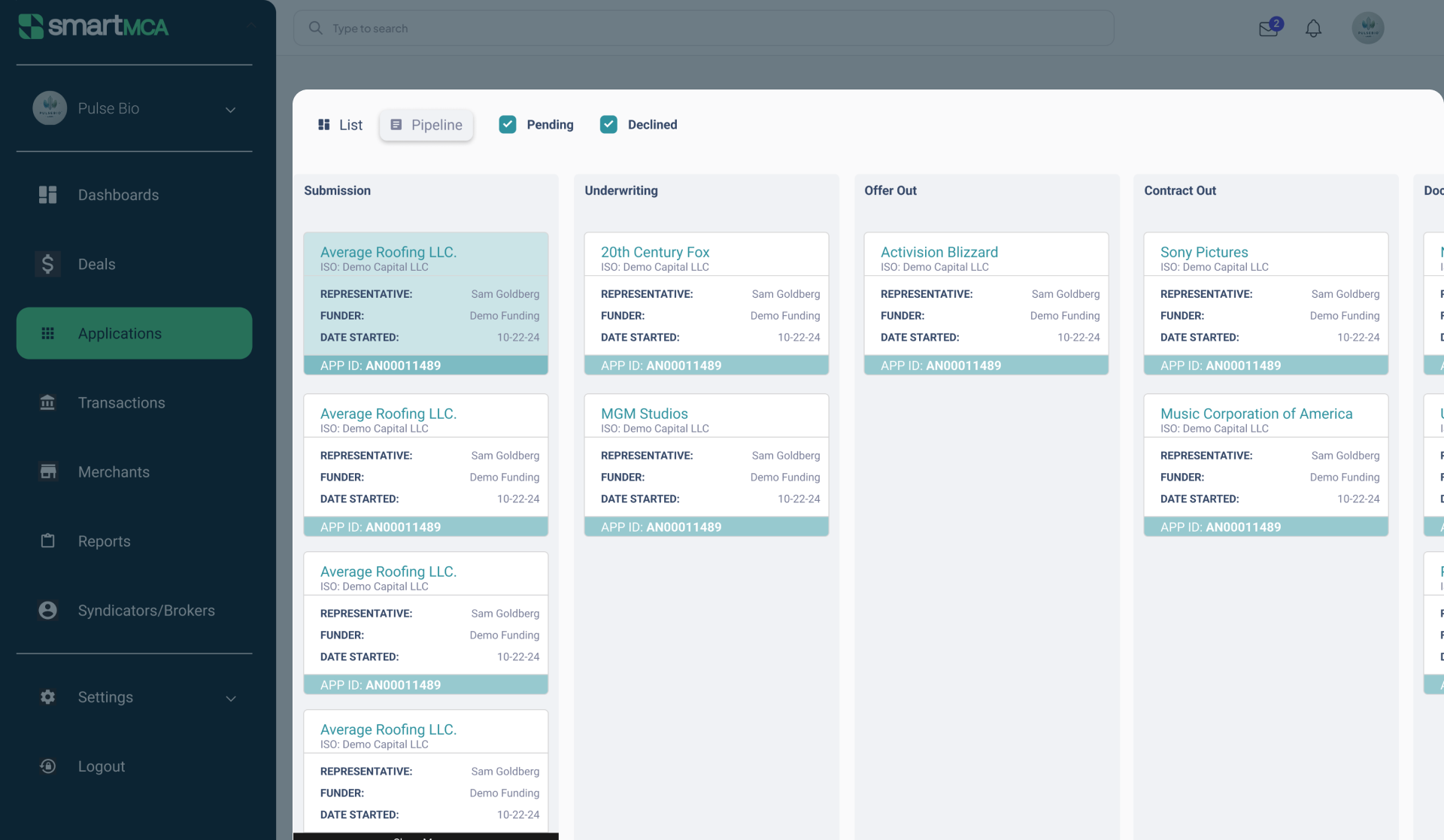1444x840 pixels.
Task: Collapse sidebar using top chevron
Action: (251, 26)
